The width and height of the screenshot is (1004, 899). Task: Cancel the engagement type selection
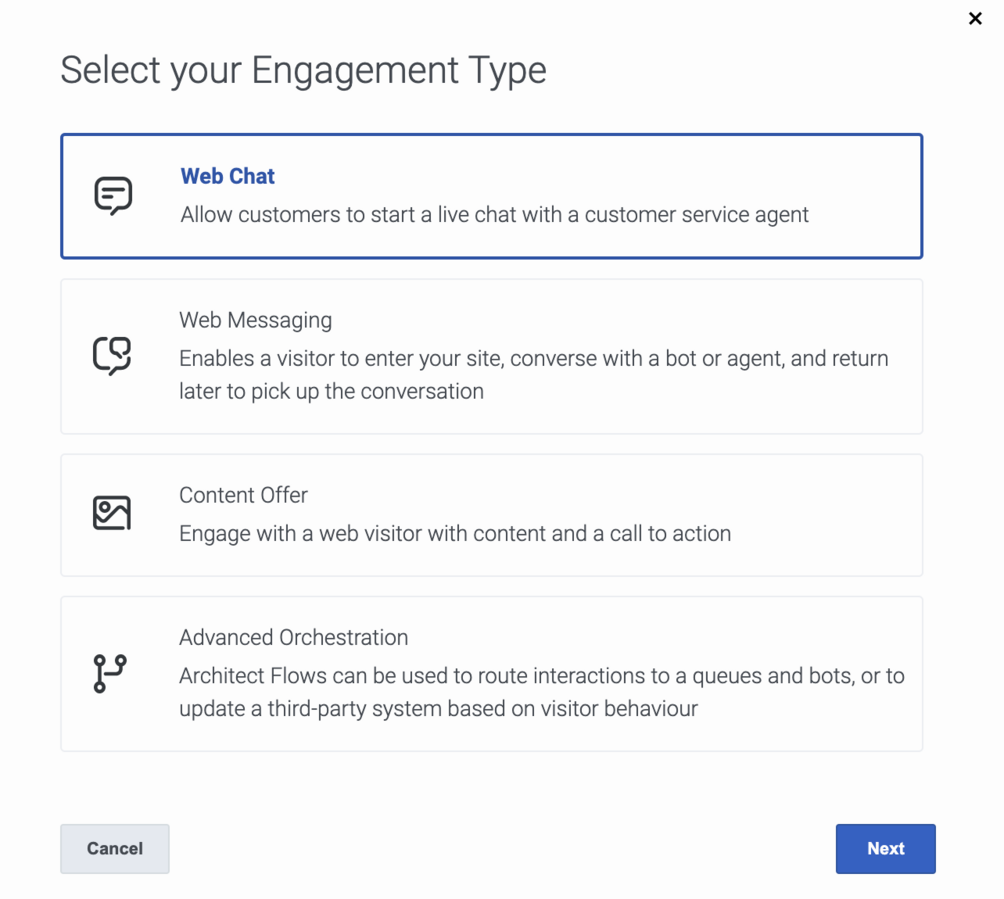tap(115, 848)
